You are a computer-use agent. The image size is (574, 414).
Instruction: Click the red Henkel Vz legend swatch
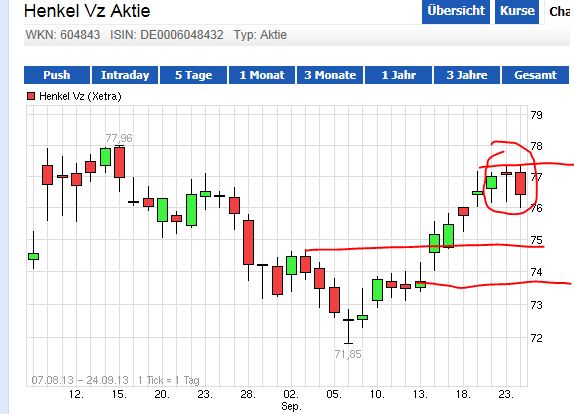point(31,96)
